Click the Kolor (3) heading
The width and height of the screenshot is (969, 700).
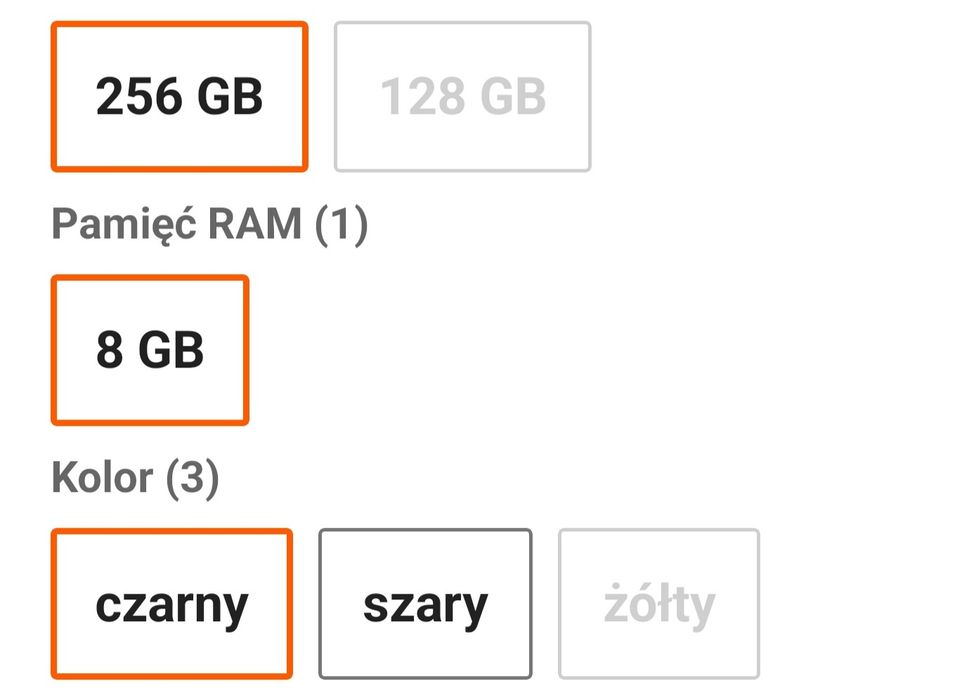[135, 479]
